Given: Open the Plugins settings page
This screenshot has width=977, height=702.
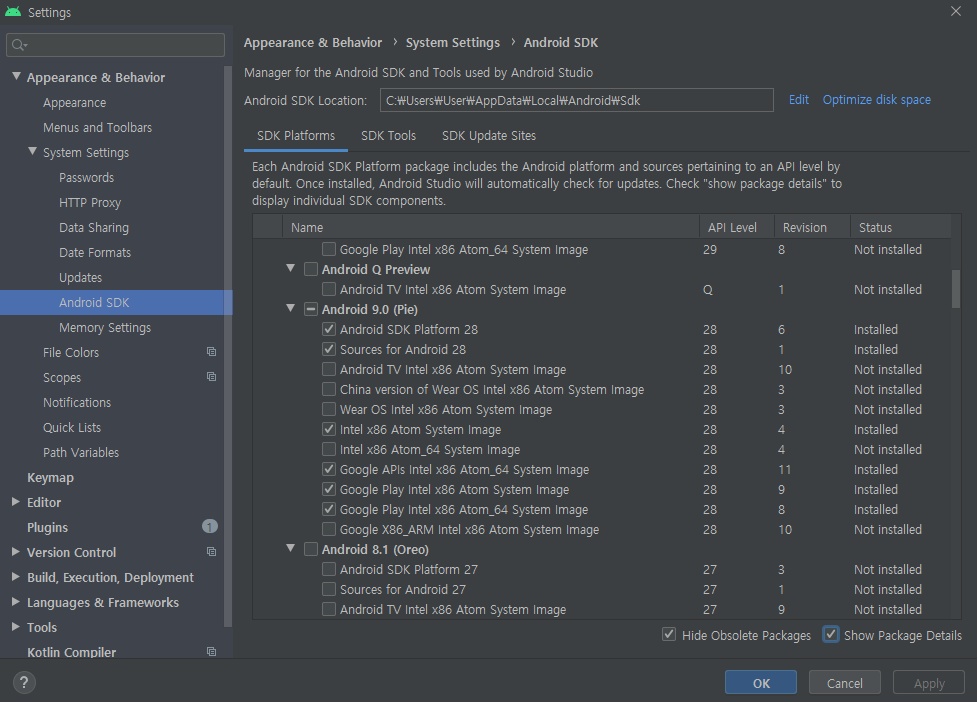Looking at the screenshot, I should (47, 528).
